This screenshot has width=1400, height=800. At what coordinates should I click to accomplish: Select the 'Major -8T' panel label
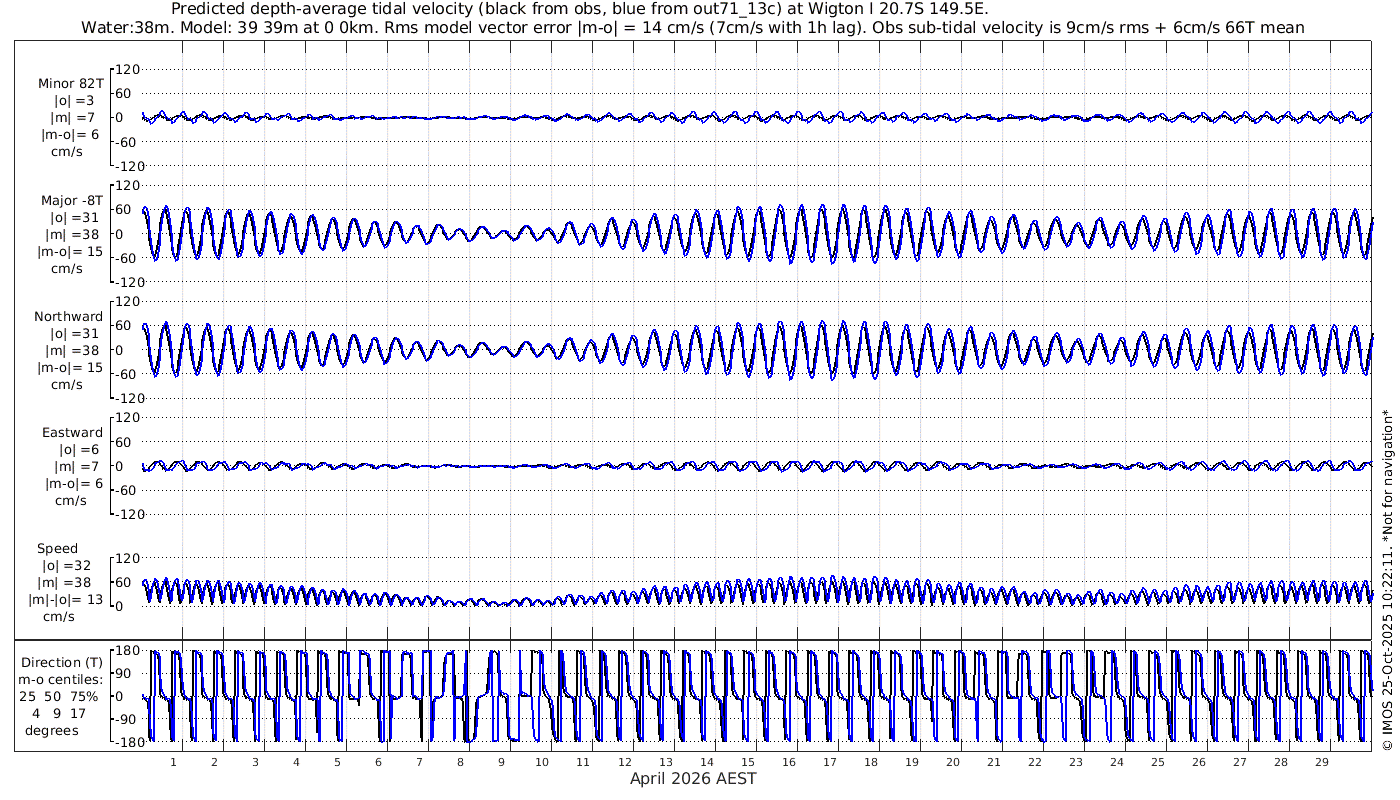point(71,201)
